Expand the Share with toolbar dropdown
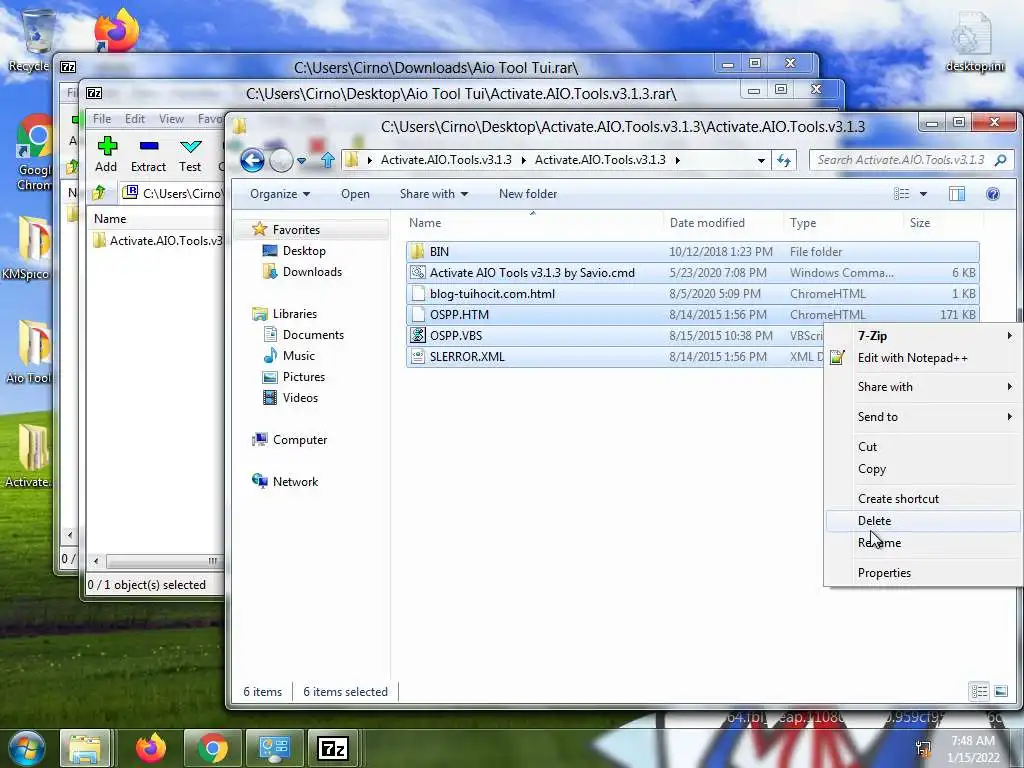Image resolution: width=1024 pixels, height=768 pixels. click(x=434, y=194)
